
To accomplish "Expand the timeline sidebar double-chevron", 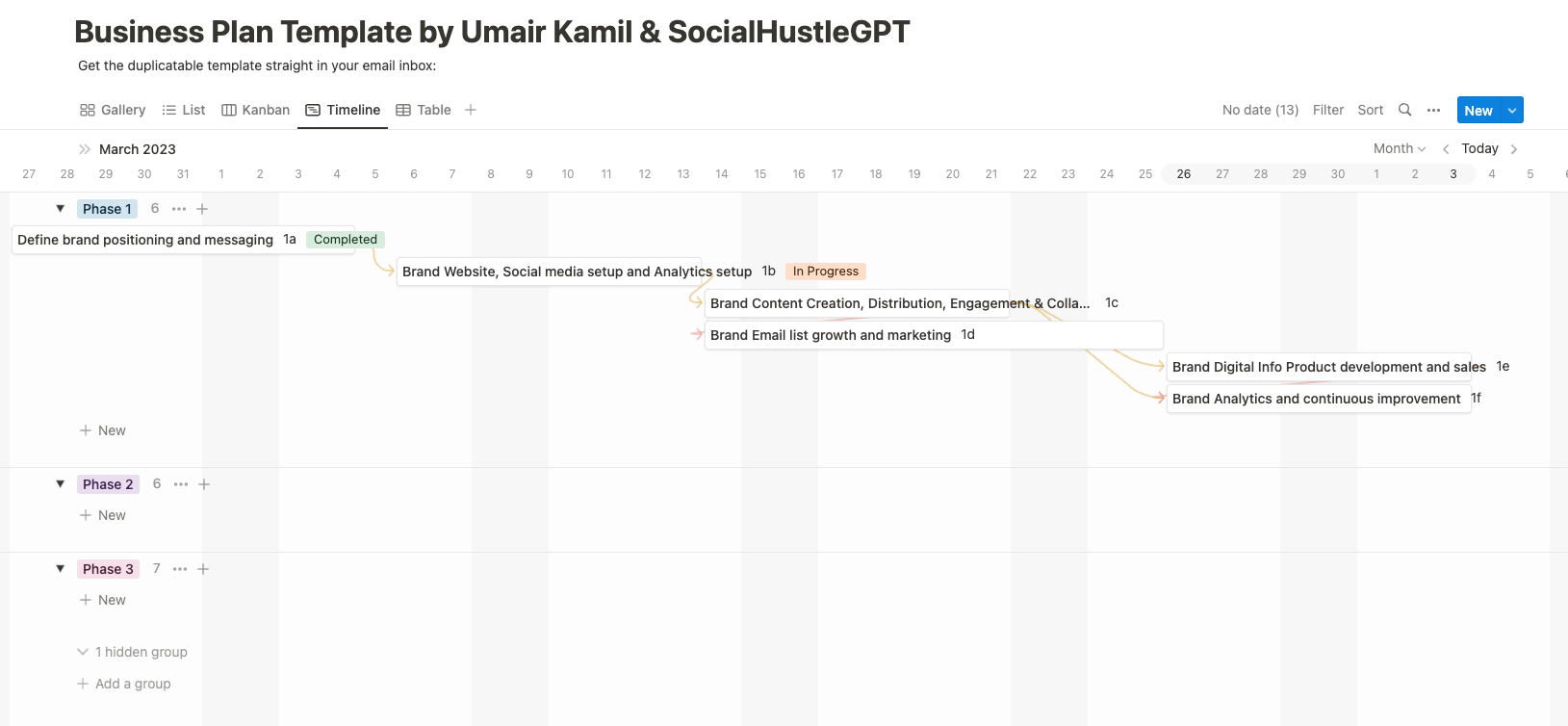I will pyautogui.click(x=85, y=149).
